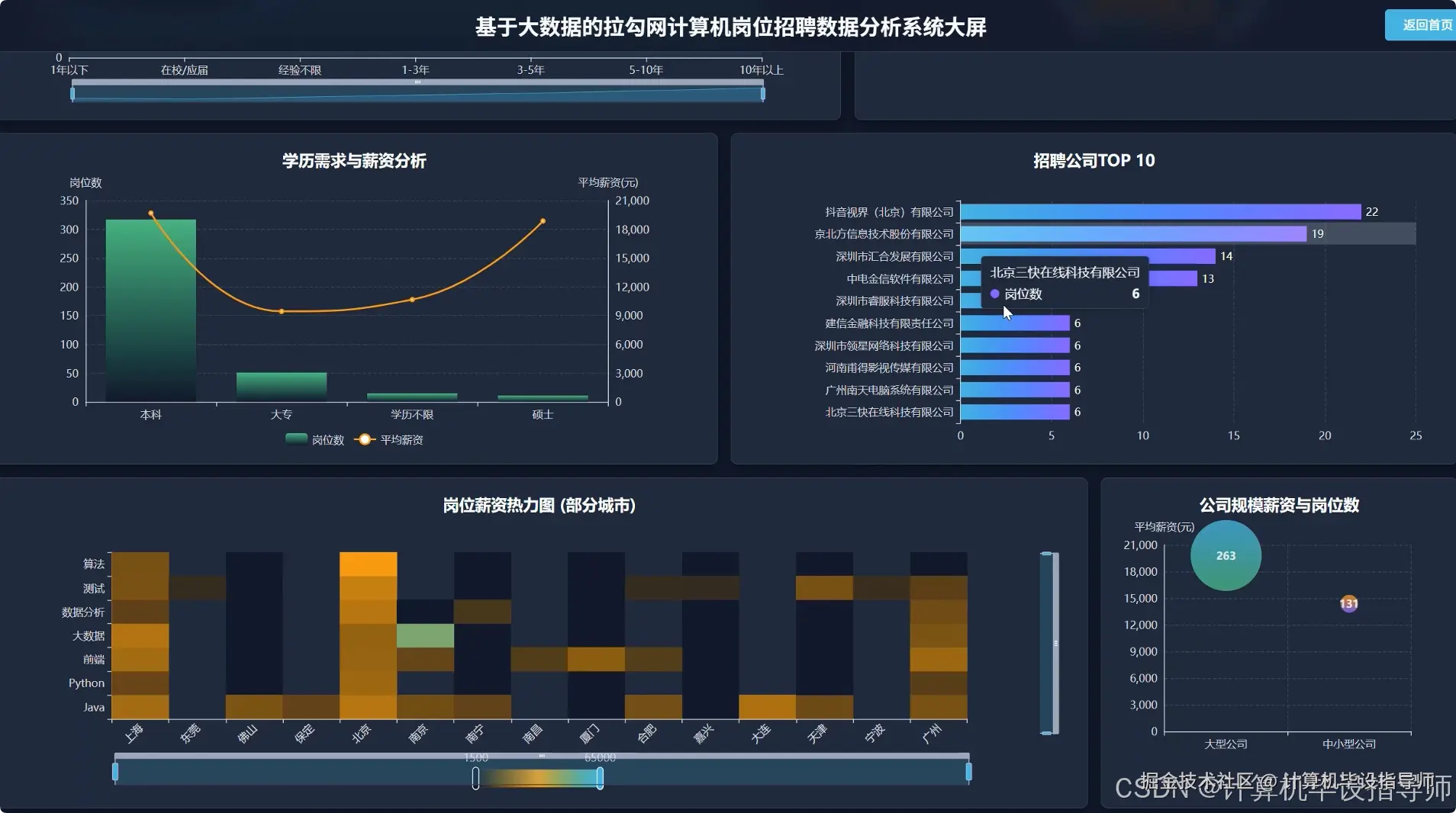1456x813 pixels.
Task: Click the left handle of the heatmap zoom bar
Action: coord(115,773)
